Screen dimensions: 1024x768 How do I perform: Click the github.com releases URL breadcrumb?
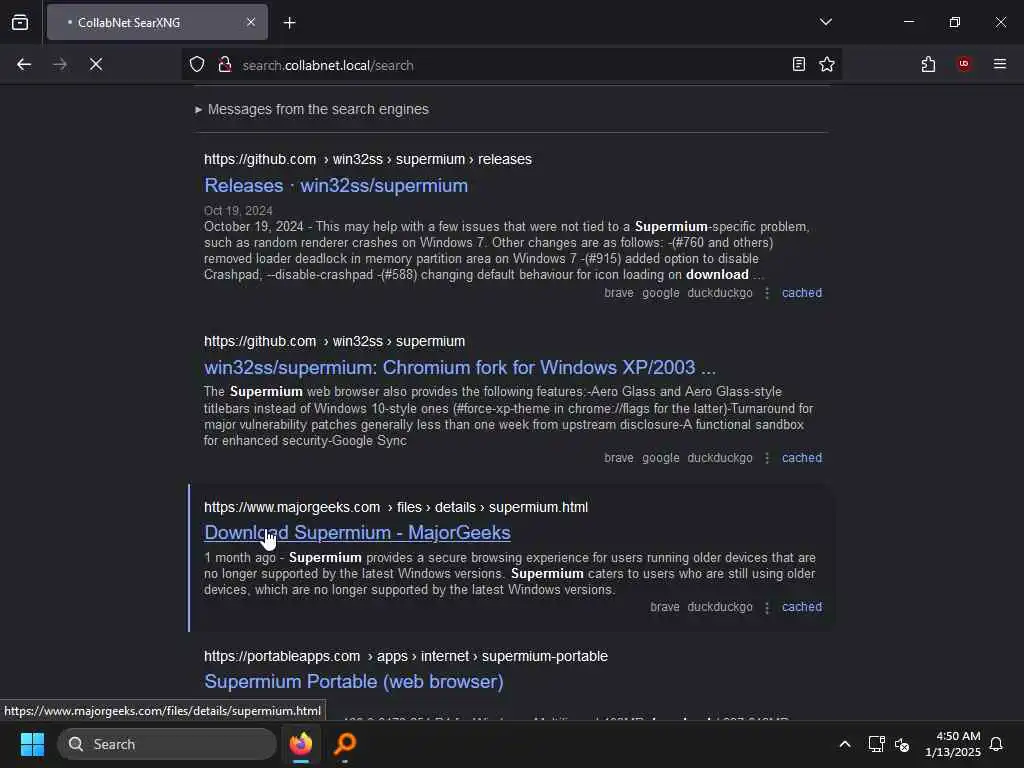[368, 159]
